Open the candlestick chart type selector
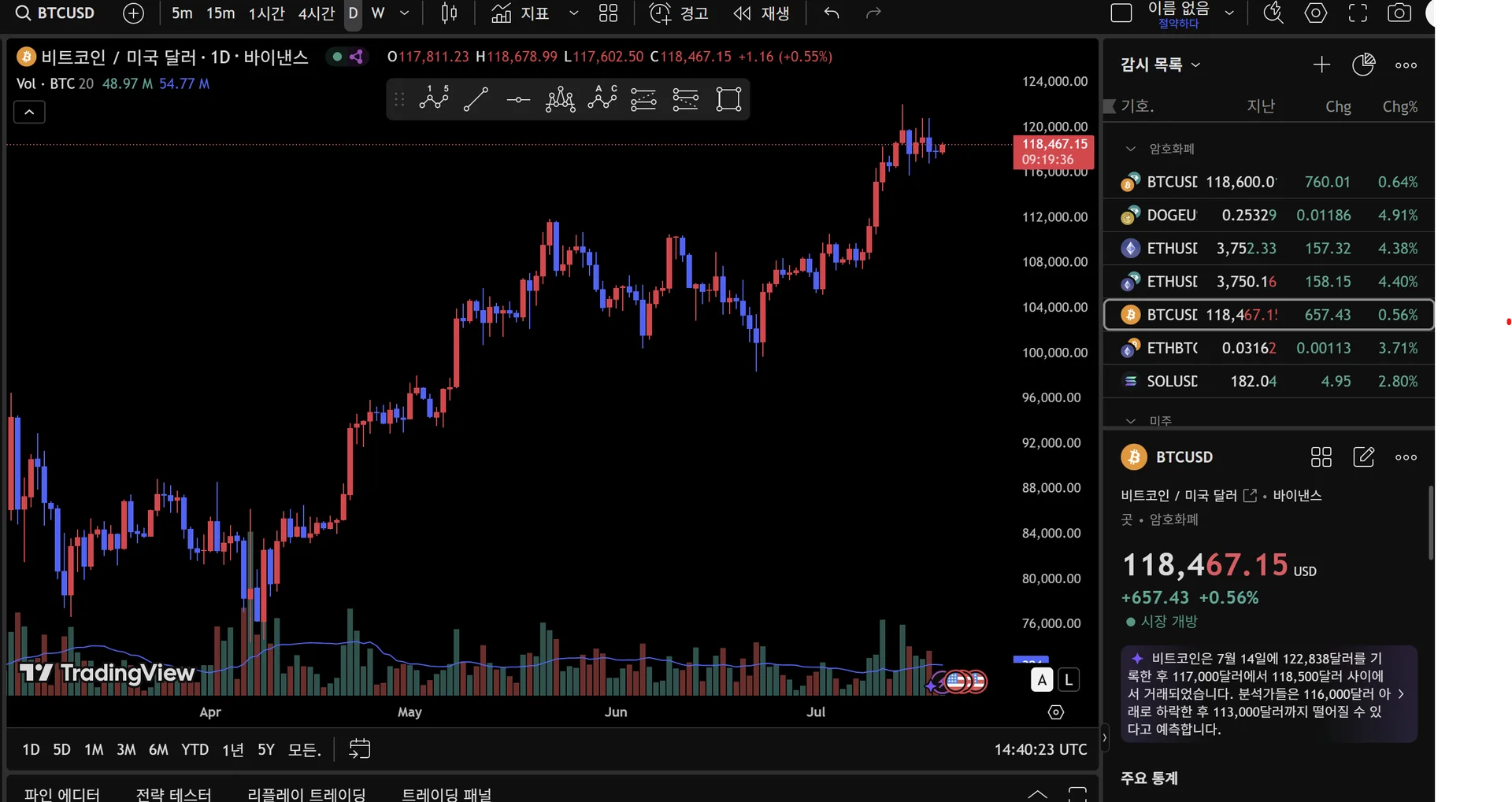Viewport: 1512px width, 802px height. point(449,13)
